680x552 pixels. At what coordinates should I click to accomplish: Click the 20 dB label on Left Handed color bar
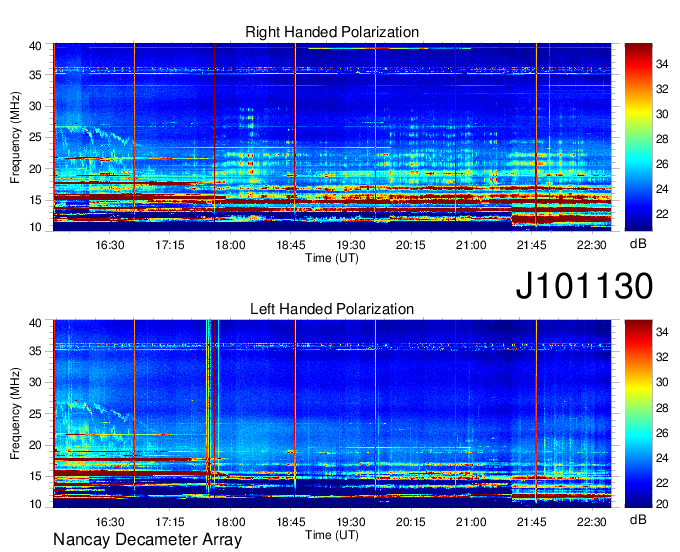pyautogui.click(x=662, y=504)
